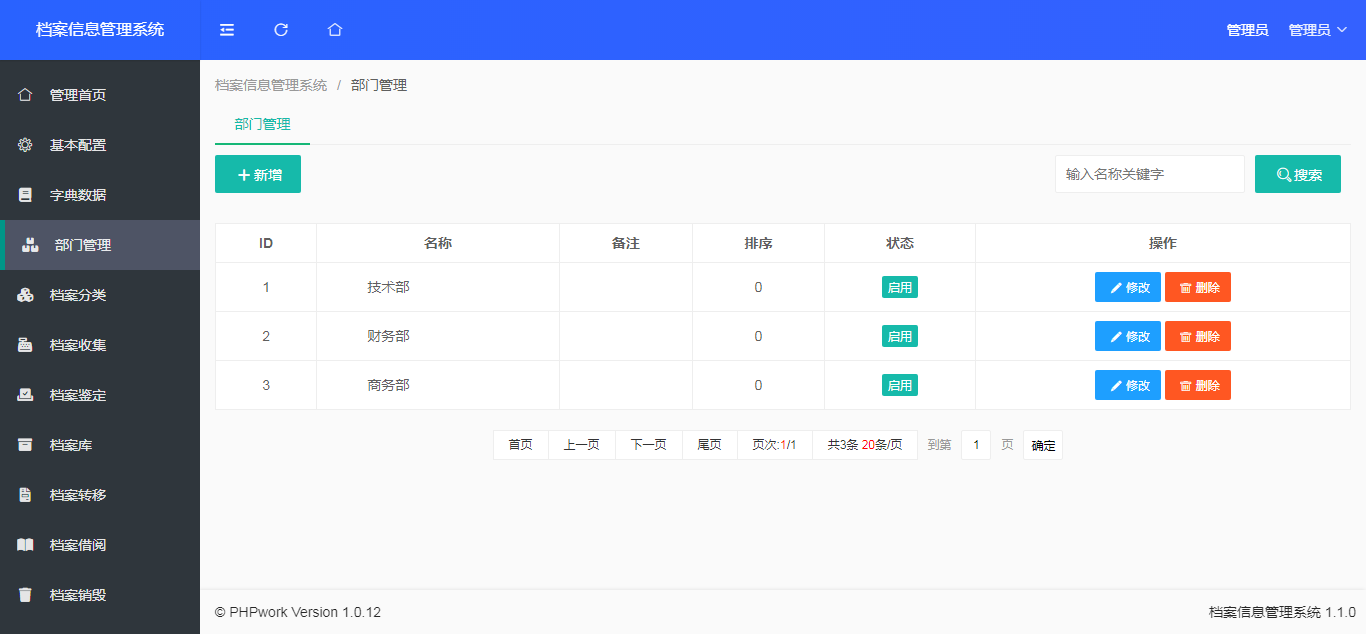Switch to the 部门管理 tab
The width and height of the screenshot is (1366, 634).
point(261,124)
